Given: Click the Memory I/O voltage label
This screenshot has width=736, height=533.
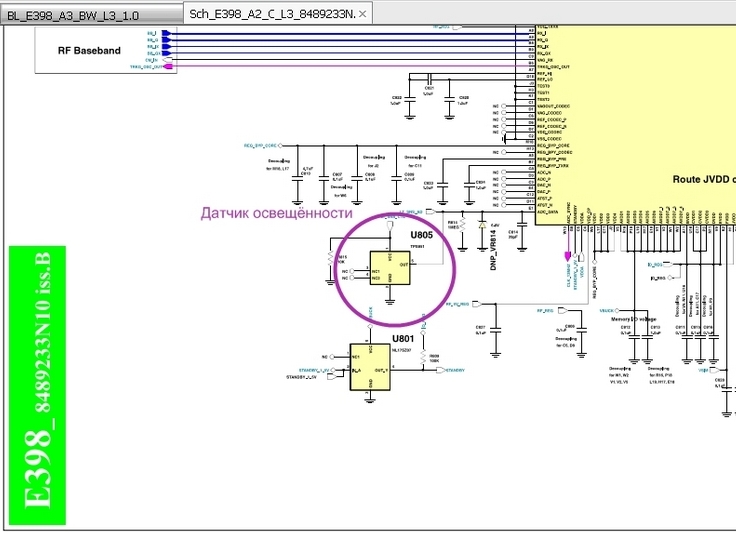Looking at the screenshot, I should pos(633,319).
